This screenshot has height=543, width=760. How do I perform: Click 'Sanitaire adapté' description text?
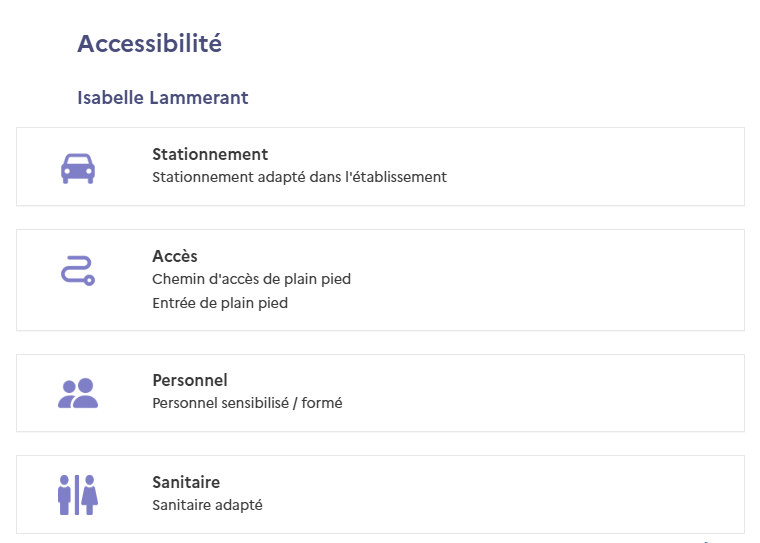(x=207, y=505)
